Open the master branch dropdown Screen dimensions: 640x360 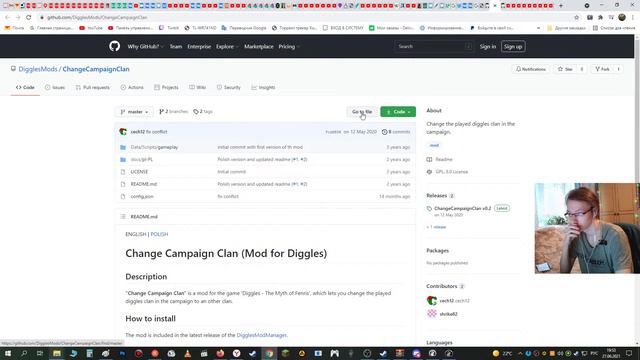point(134,112)
